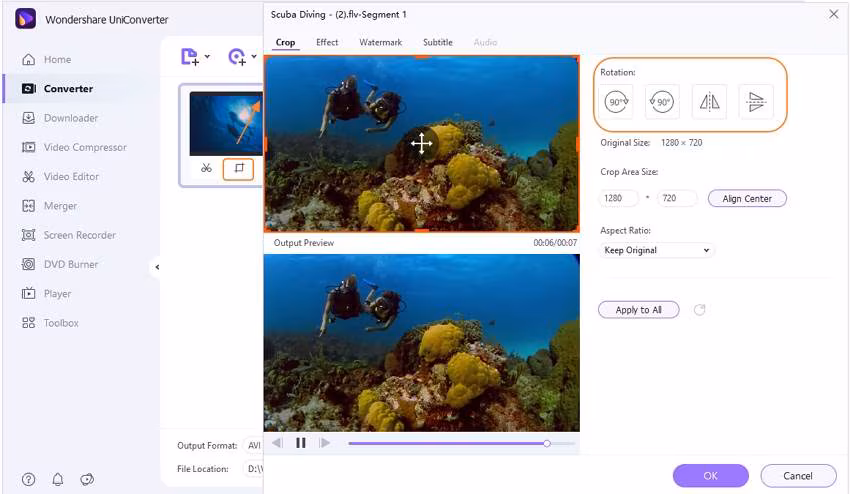Viewport: 850px width, 494px height.
Task: Select the scuba video thumbnail
Action: (226, 124)
